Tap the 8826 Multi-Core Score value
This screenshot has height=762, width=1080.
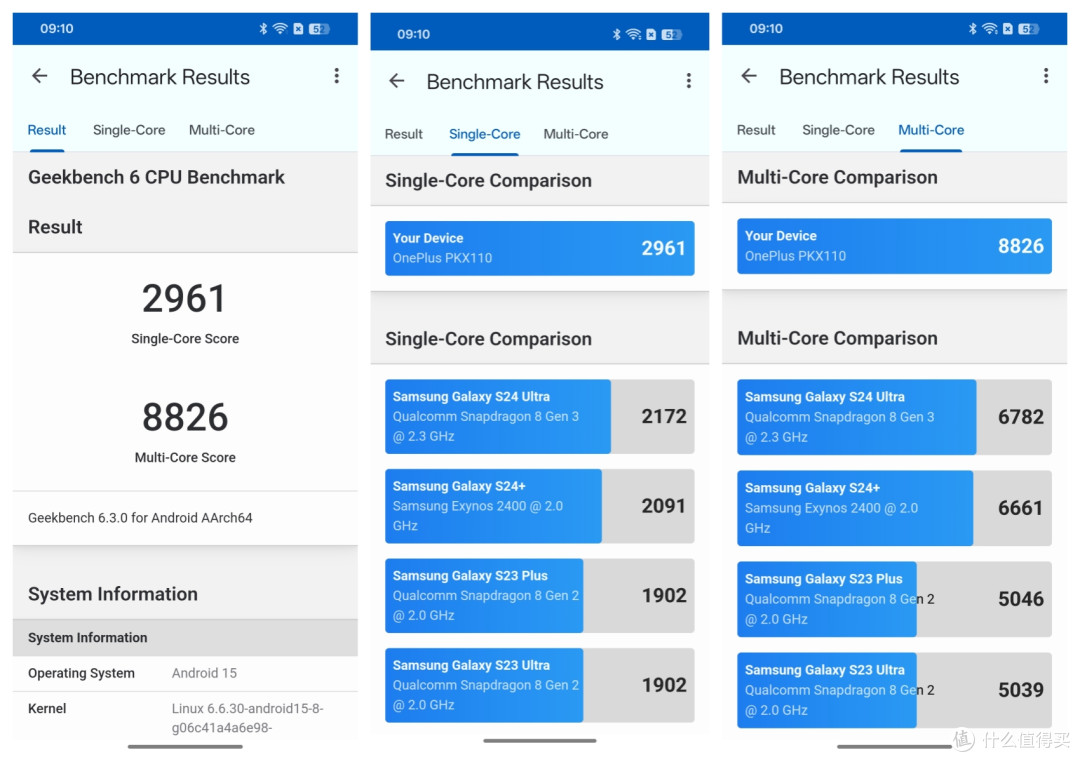(x=185, y=418)
